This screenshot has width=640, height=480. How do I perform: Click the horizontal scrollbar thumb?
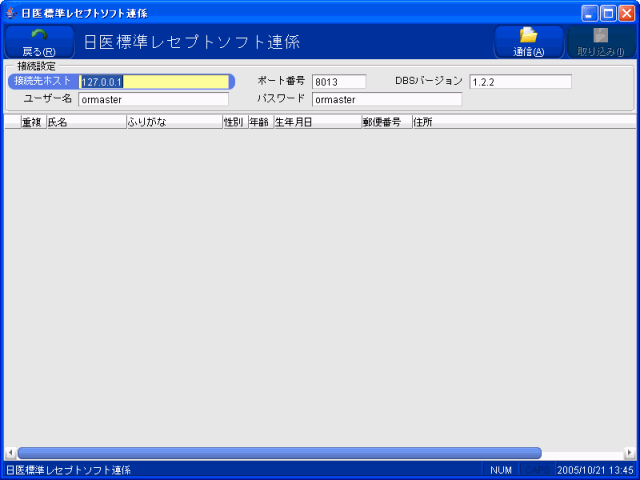280,453
